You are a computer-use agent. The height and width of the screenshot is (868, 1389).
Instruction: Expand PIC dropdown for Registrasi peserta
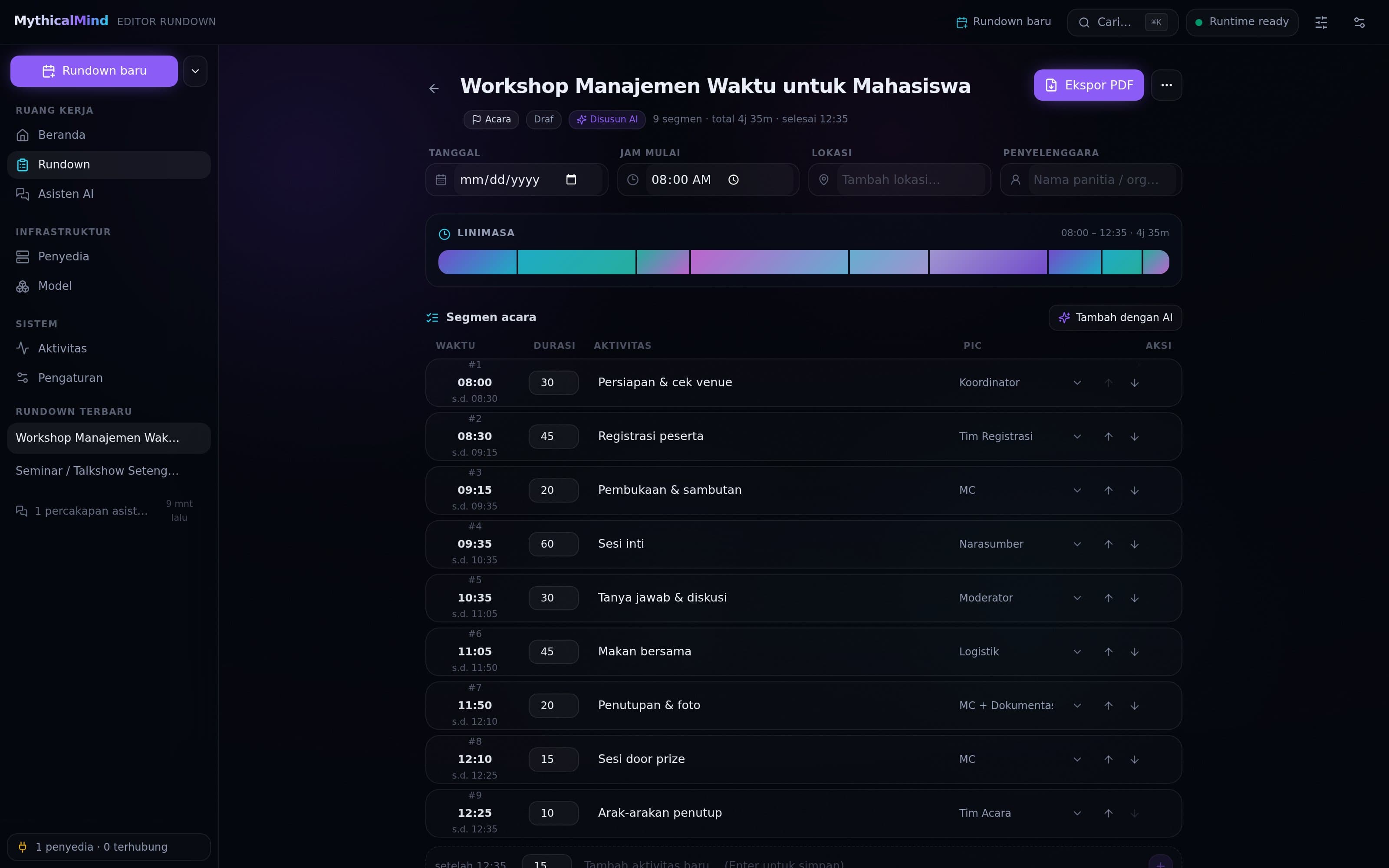pyautogui.click(x=1077, y=437)
